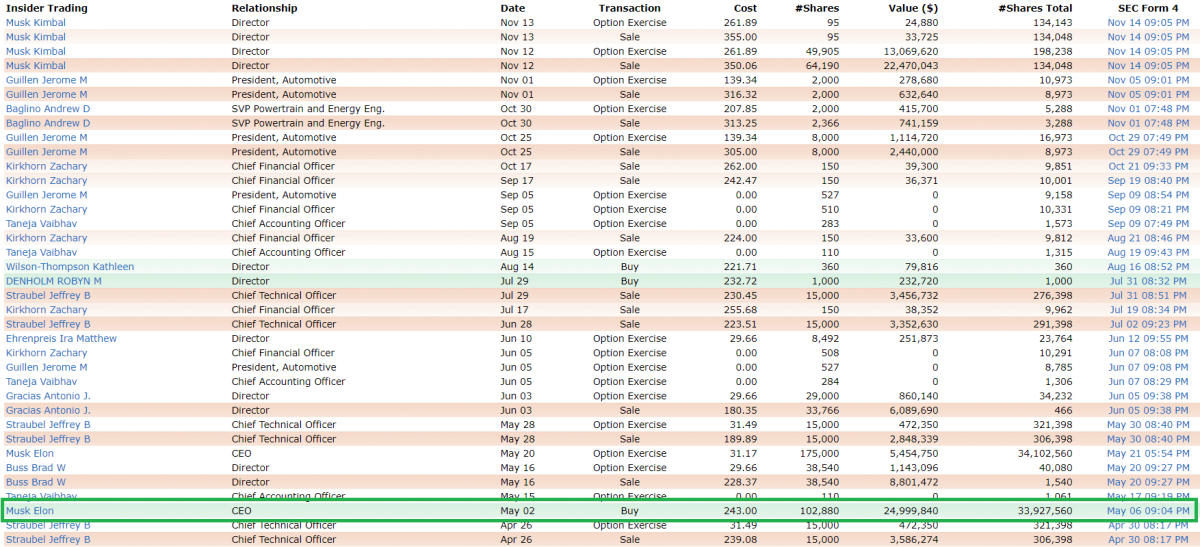The image size is (1200, 547).
Task: Open Buss Brad W May 16 Sale link
Action: [x=36, y=482]
